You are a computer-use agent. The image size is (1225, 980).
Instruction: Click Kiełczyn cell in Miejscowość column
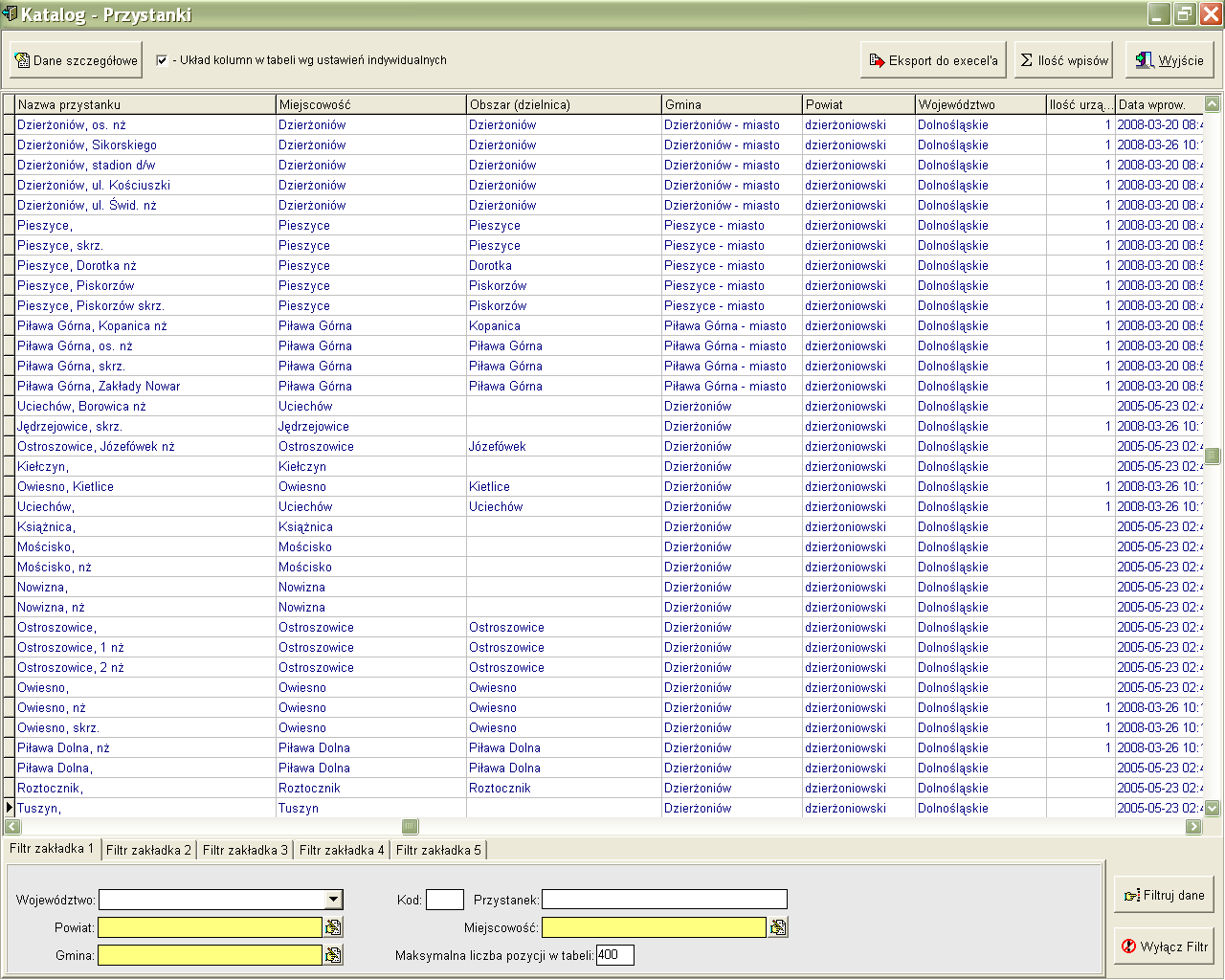pyautogui.click(x=371, y=467)
